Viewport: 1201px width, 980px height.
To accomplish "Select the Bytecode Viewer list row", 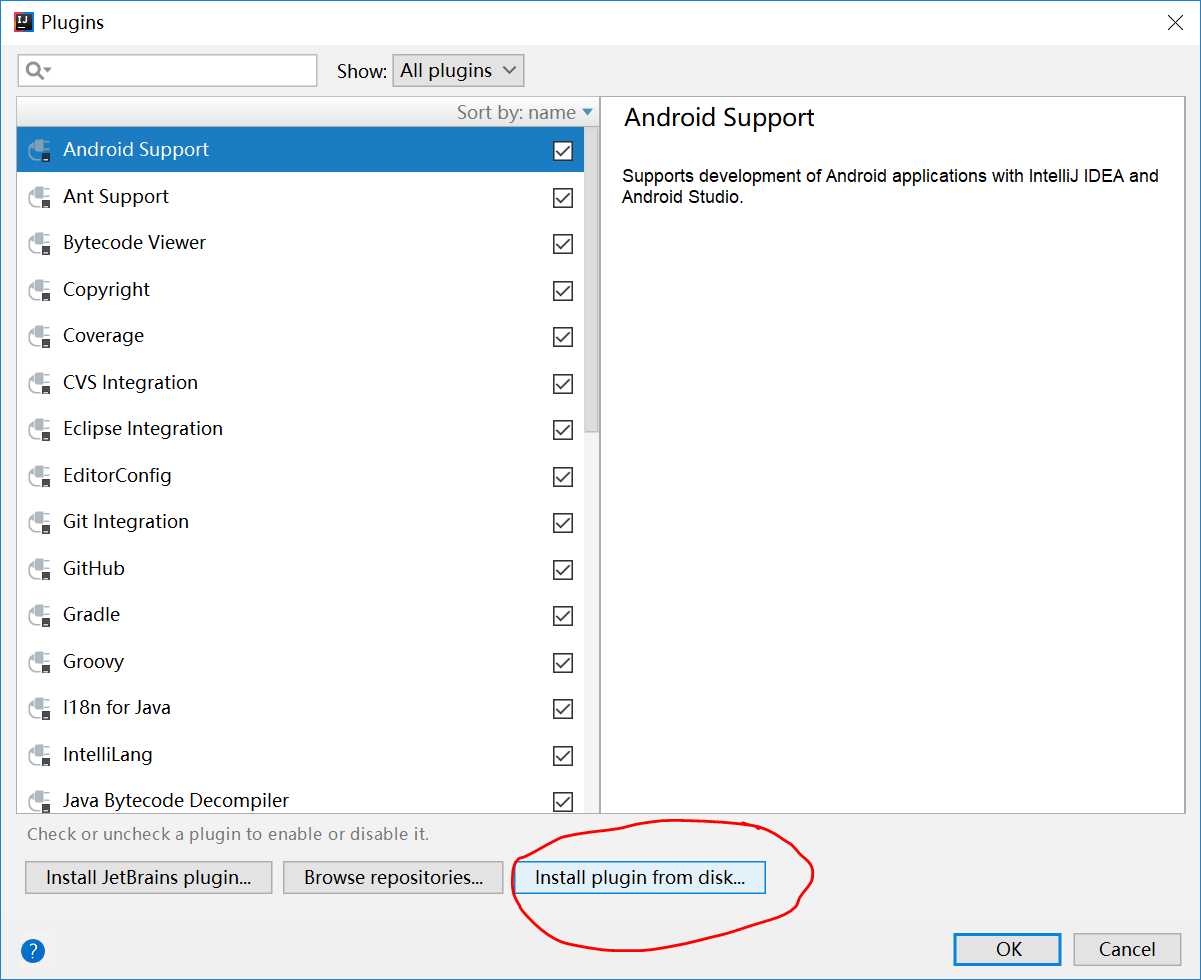I will 300,243.
